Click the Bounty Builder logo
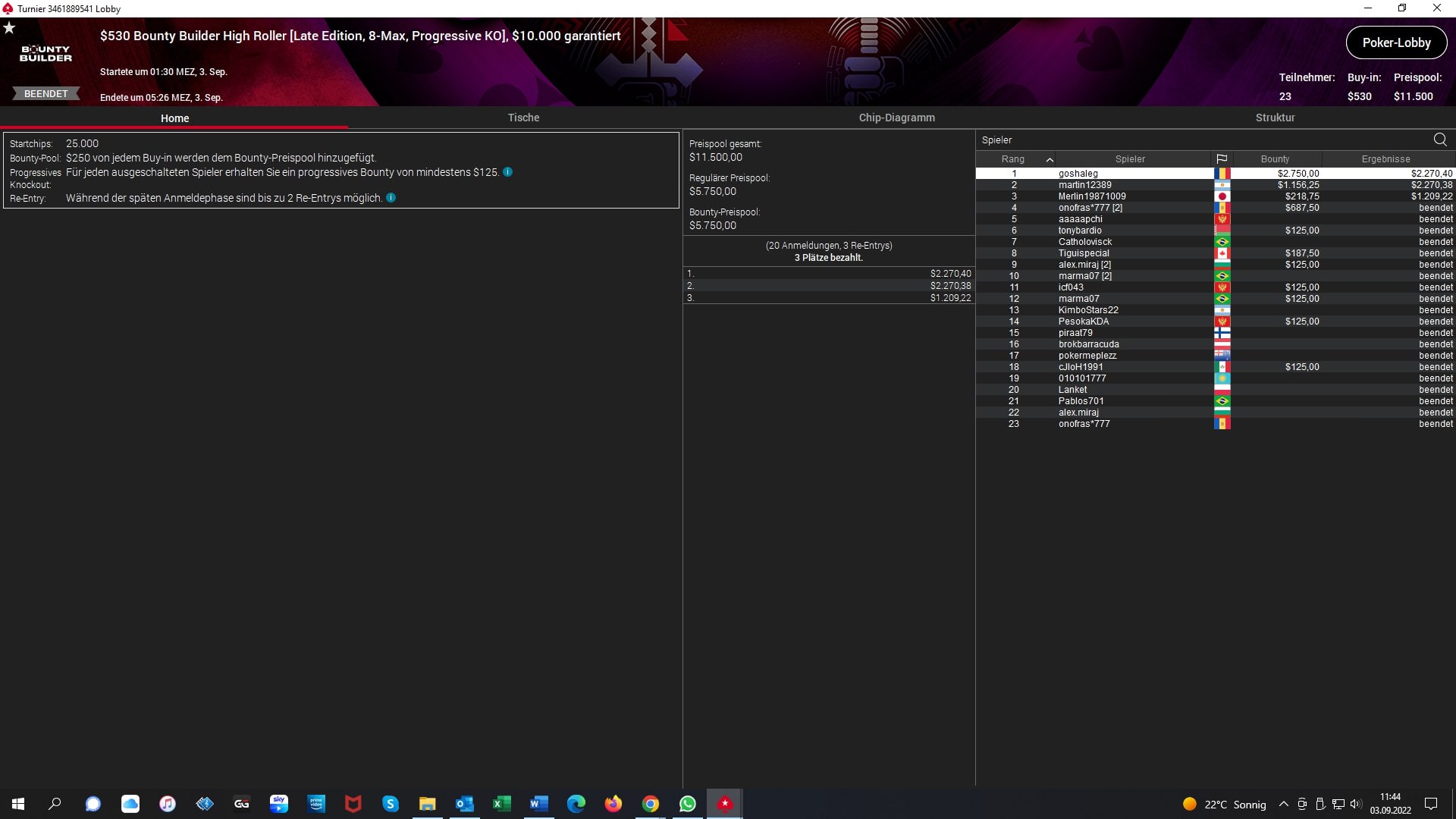1456x819 pixels. (45, 53)
